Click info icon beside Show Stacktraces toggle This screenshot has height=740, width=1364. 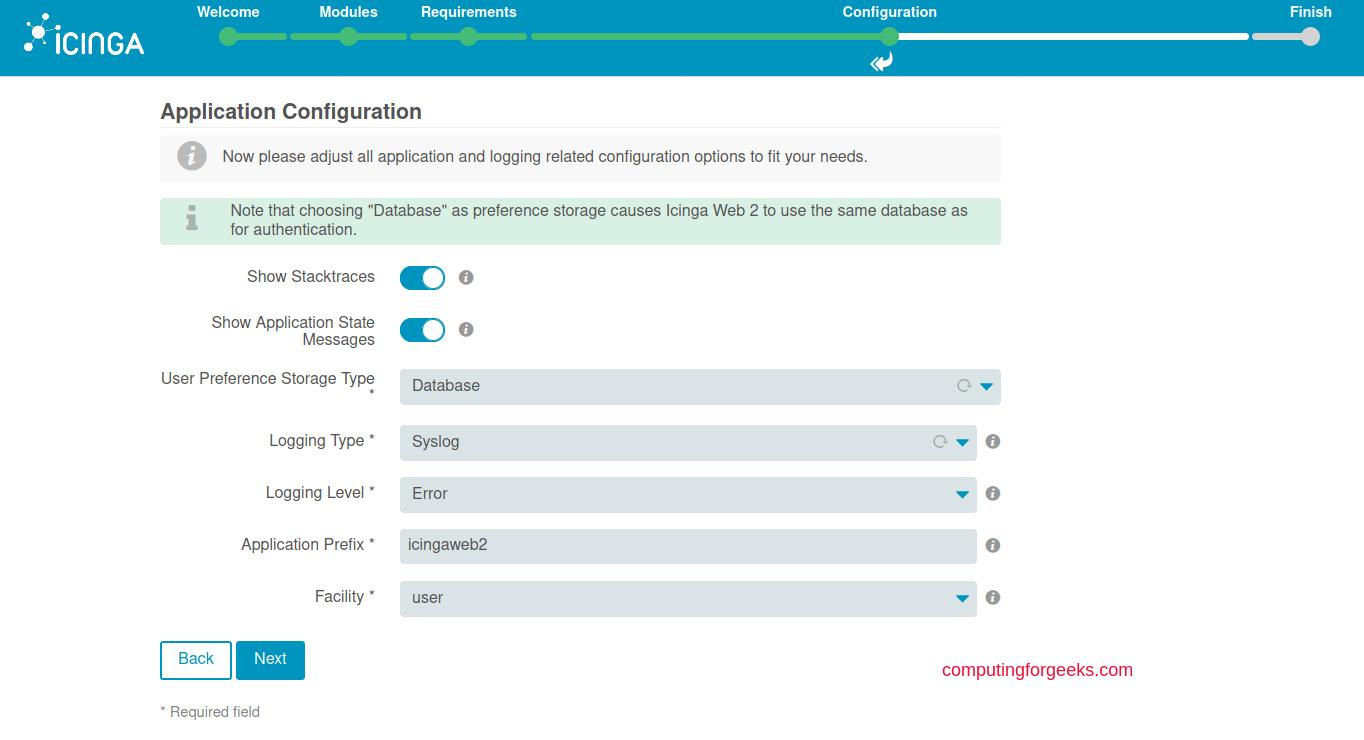pos(466,278)
